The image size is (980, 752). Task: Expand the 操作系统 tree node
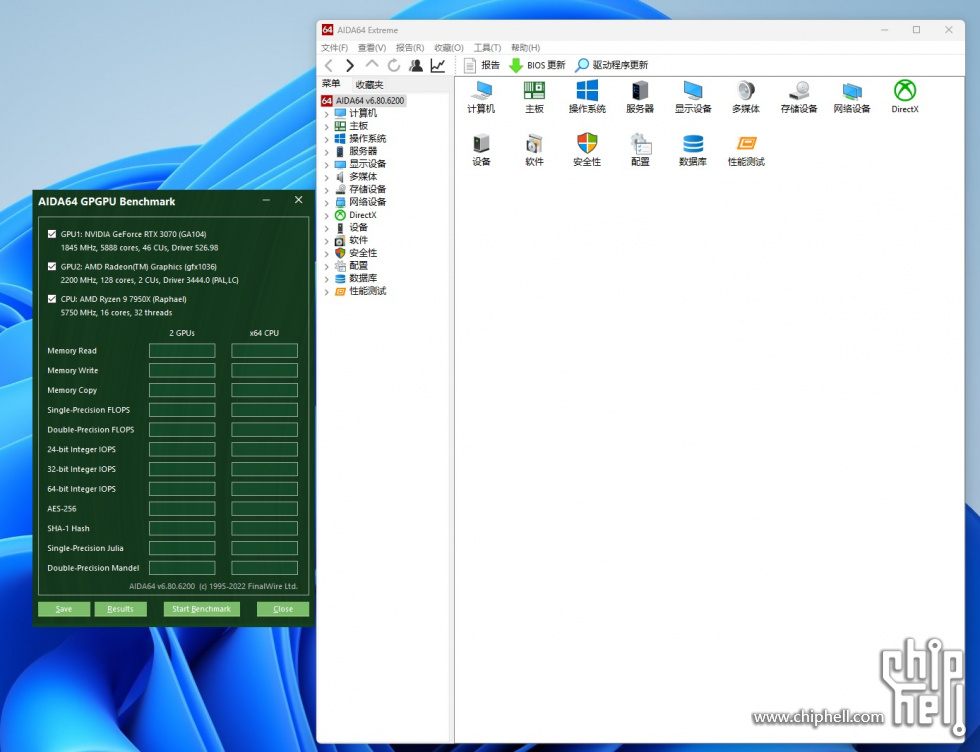(326, 139)
